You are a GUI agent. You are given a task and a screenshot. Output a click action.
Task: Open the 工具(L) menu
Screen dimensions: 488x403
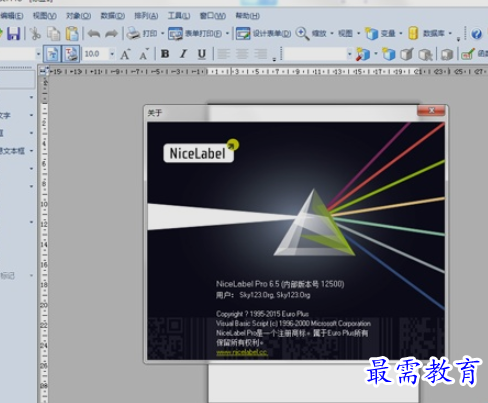179,16
